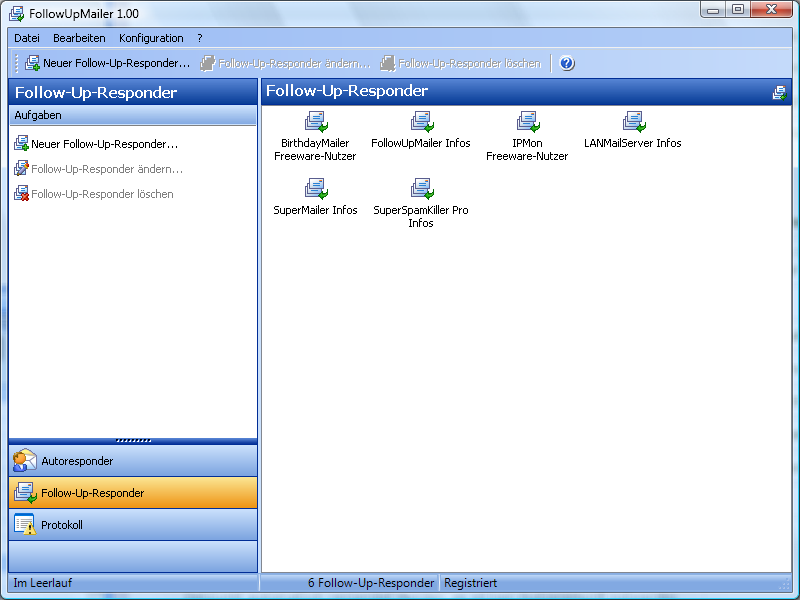Click toolbar button Neuer Follow-Up-Responder
This screenshot has height=600, width=800.
[x=108, y=63]
